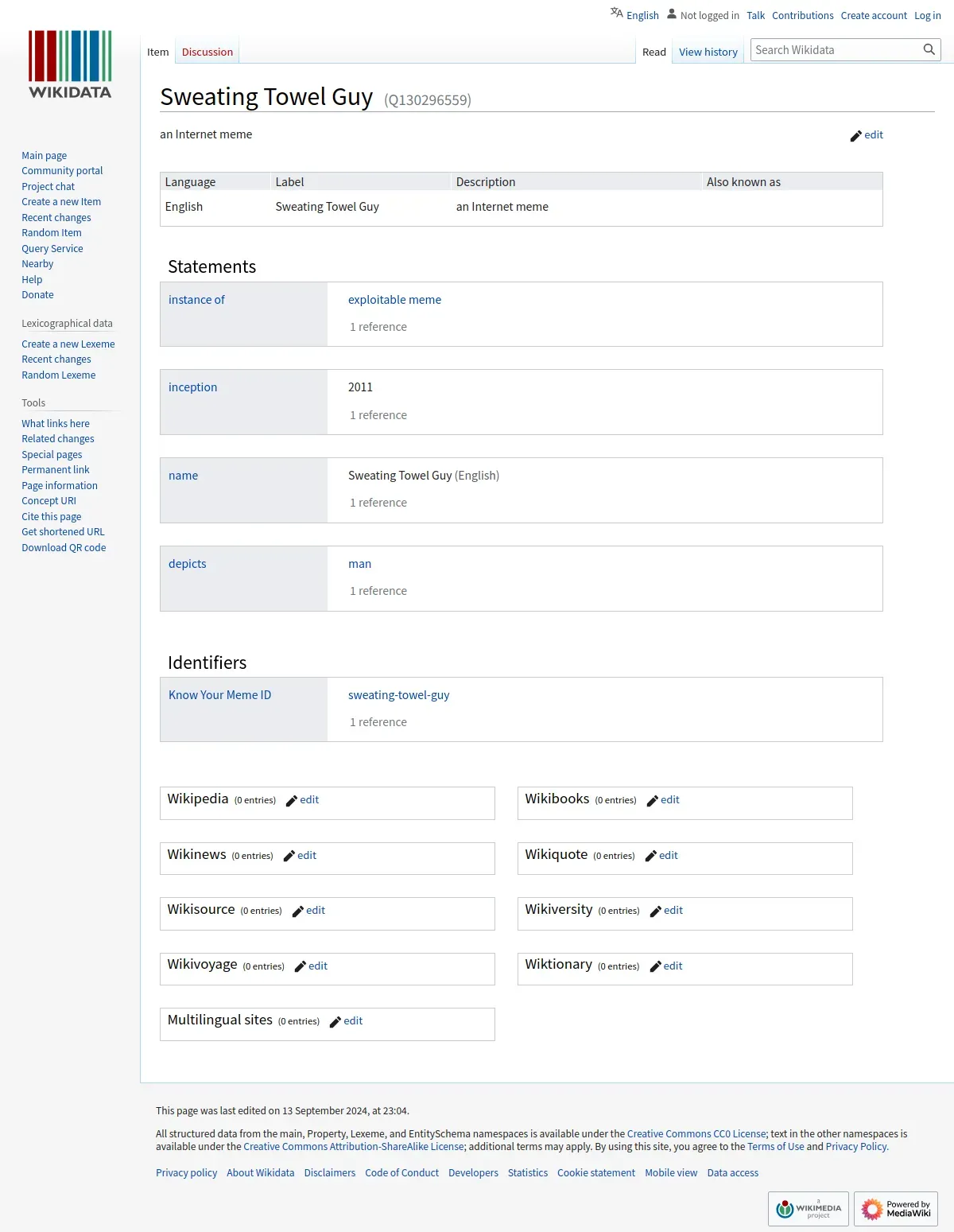The height and width of the screenshot is (1232, 954).
Task: Open Community portal
Action: click(x=62, y=171)
